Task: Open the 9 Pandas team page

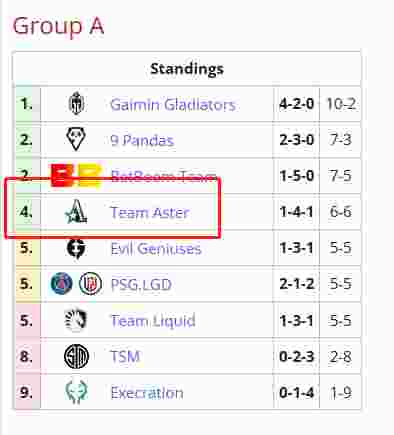Action: [x=142, y=140]
